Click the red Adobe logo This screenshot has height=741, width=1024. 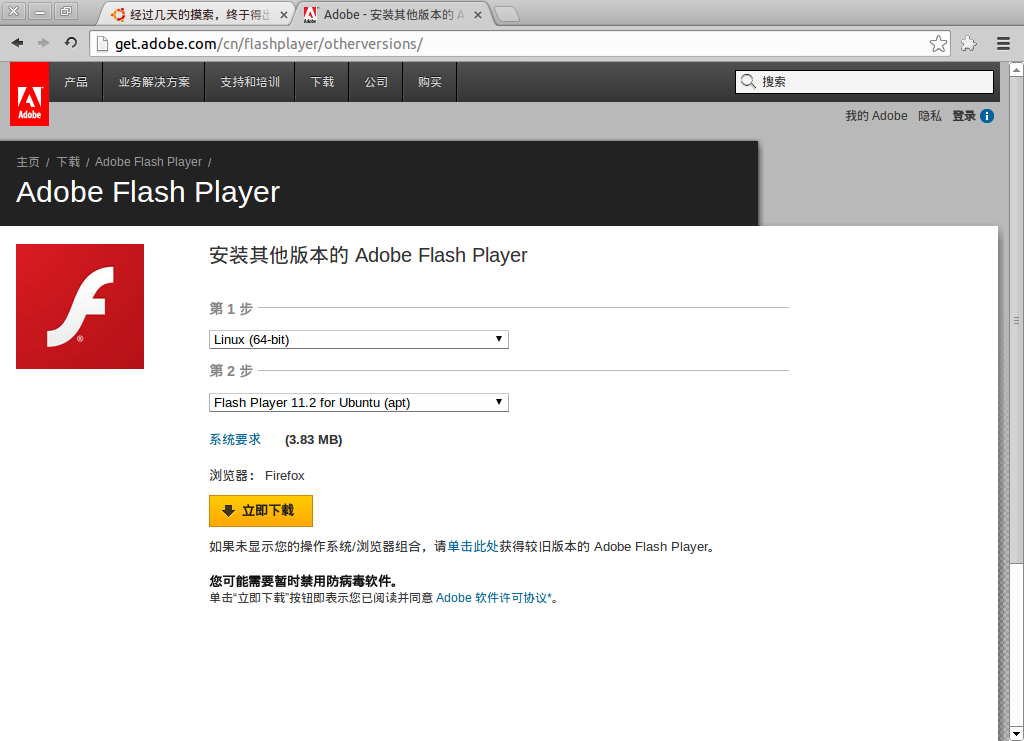coord(29,94)
